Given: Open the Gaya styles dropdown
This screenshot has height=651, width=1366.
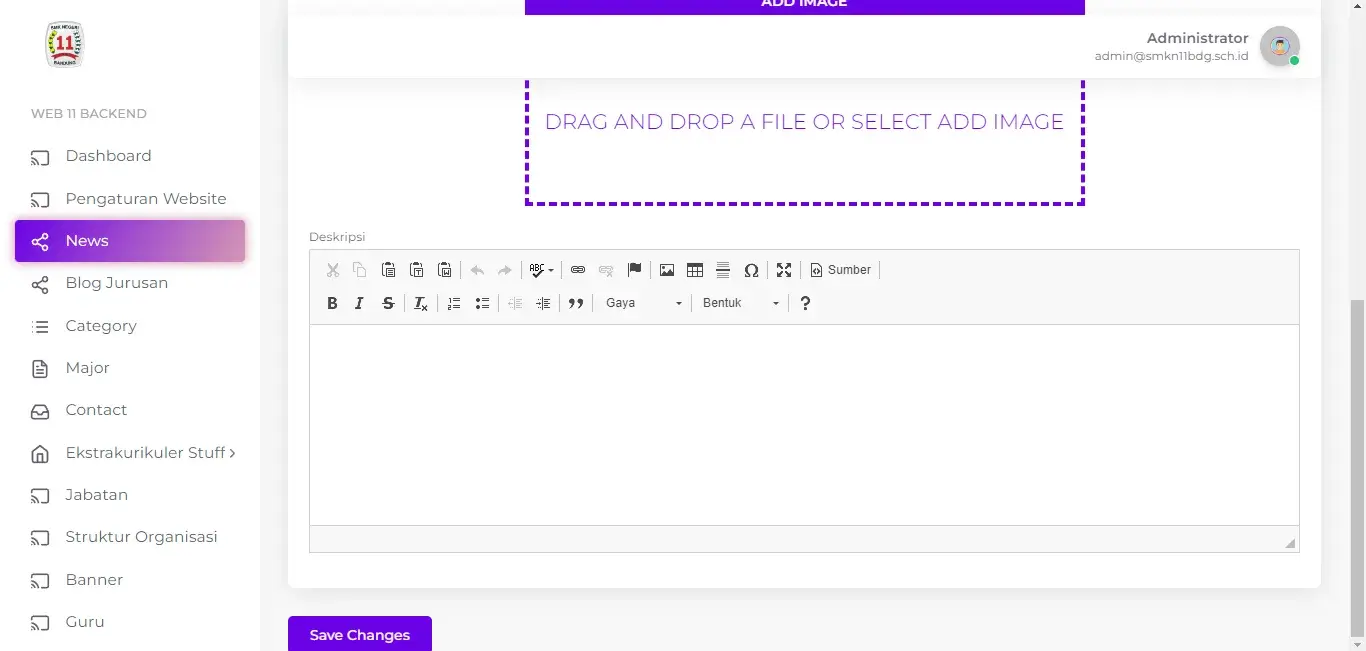Looking at the screenshot, I should 644,303.
